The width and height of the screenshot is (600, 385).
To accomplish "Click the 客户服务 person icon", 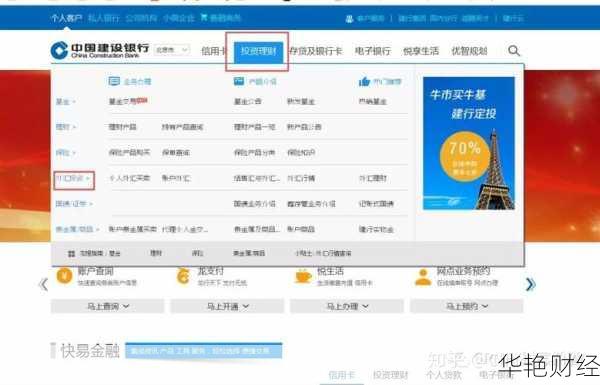I will point(349,18).
